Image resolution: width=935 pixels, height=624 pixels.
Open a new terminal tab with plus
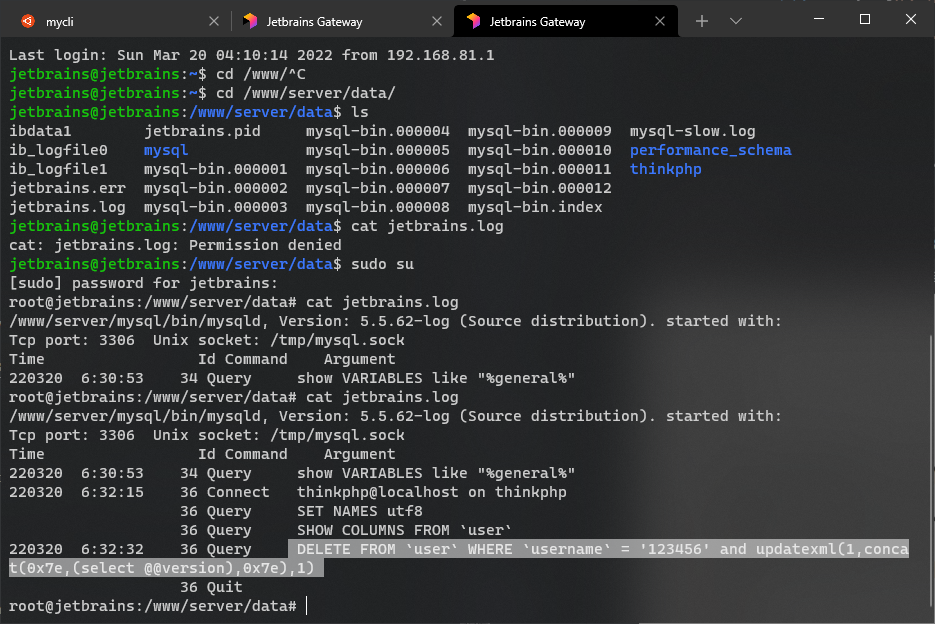coord(702,21)
